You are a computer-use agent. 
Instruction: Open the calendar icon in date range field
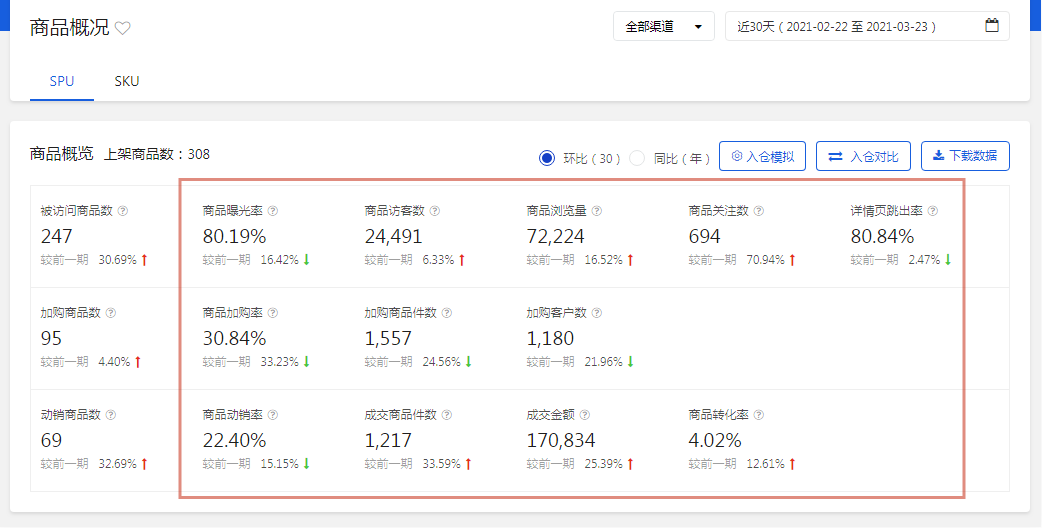991,26
